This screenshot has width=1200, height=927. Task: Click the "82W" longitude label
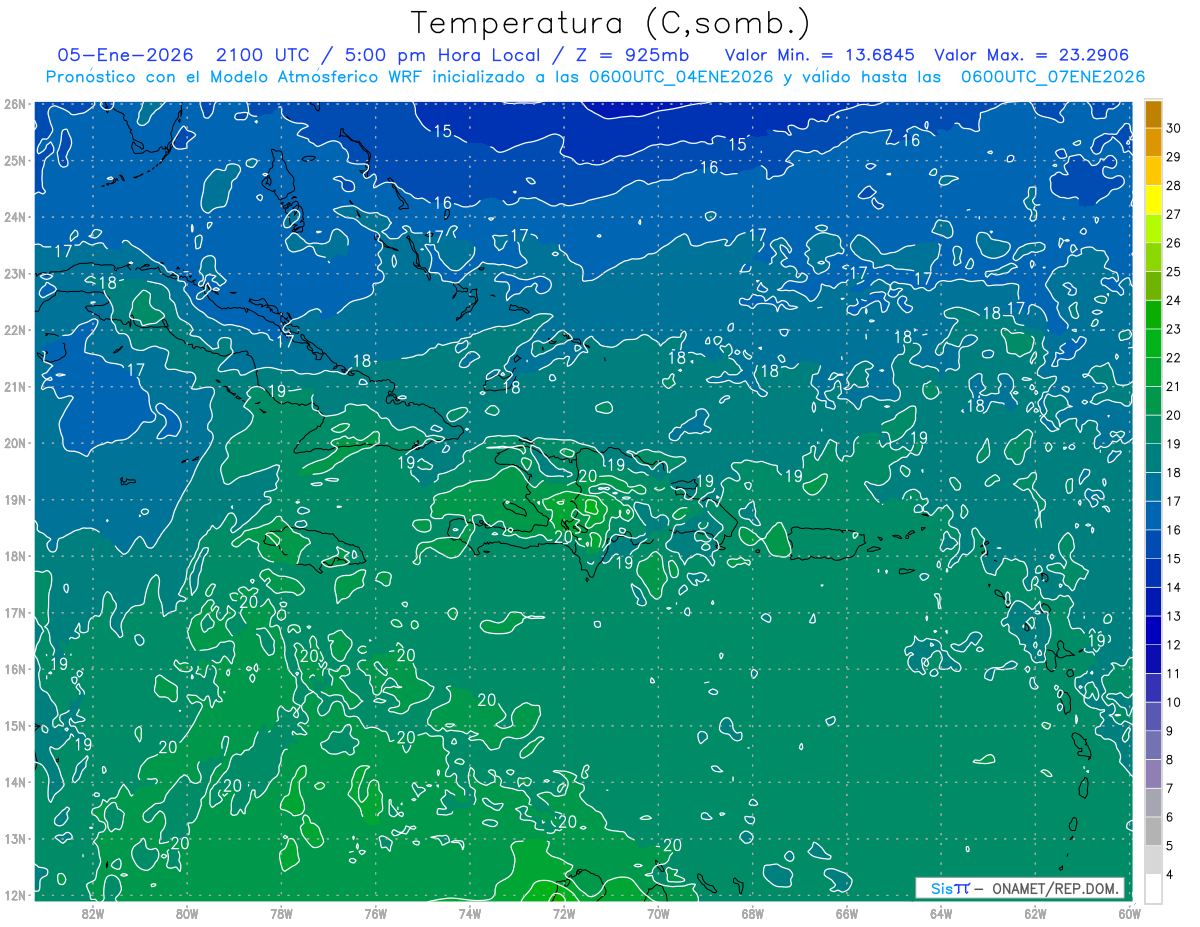[93, 913]
